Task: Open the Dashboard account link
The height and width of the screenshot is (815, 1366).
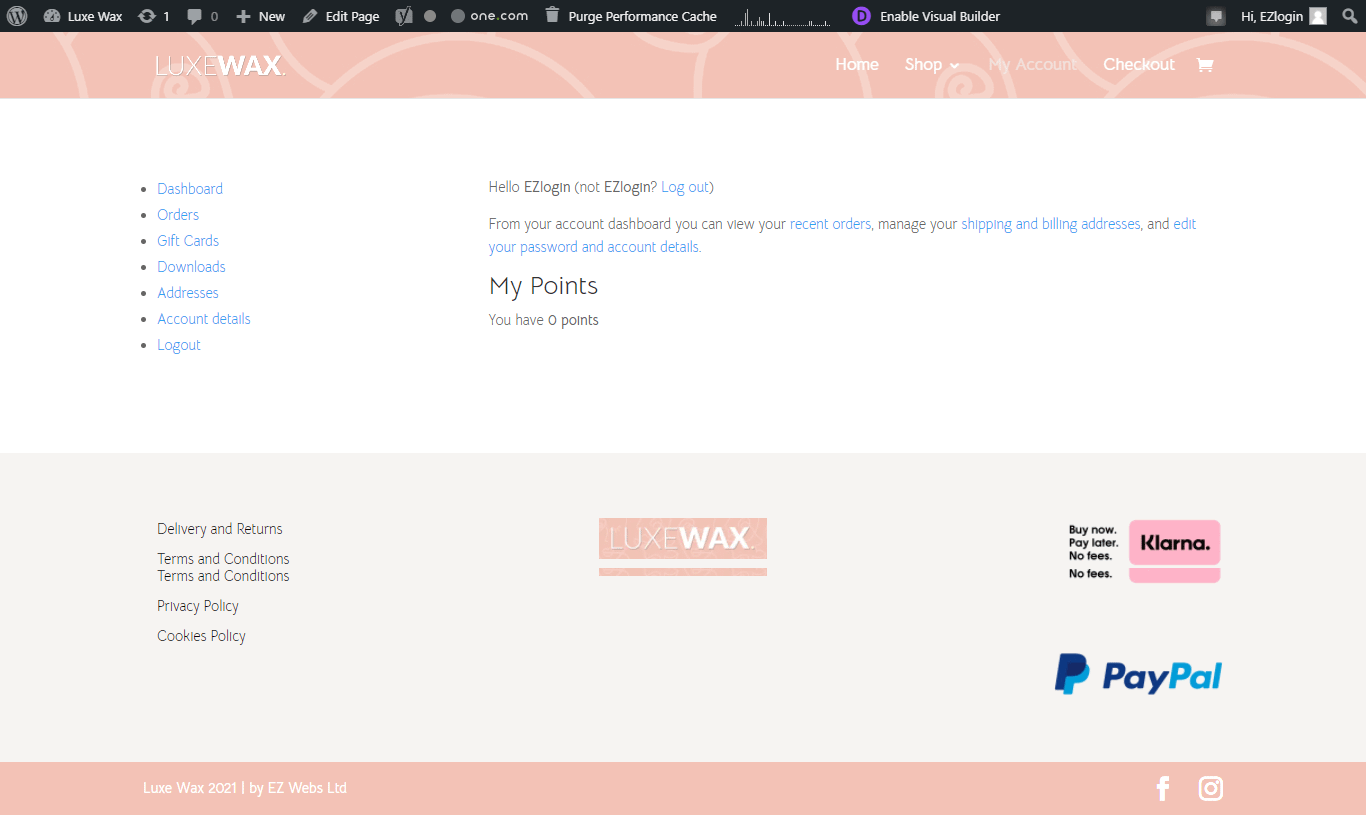Action: 190,189
